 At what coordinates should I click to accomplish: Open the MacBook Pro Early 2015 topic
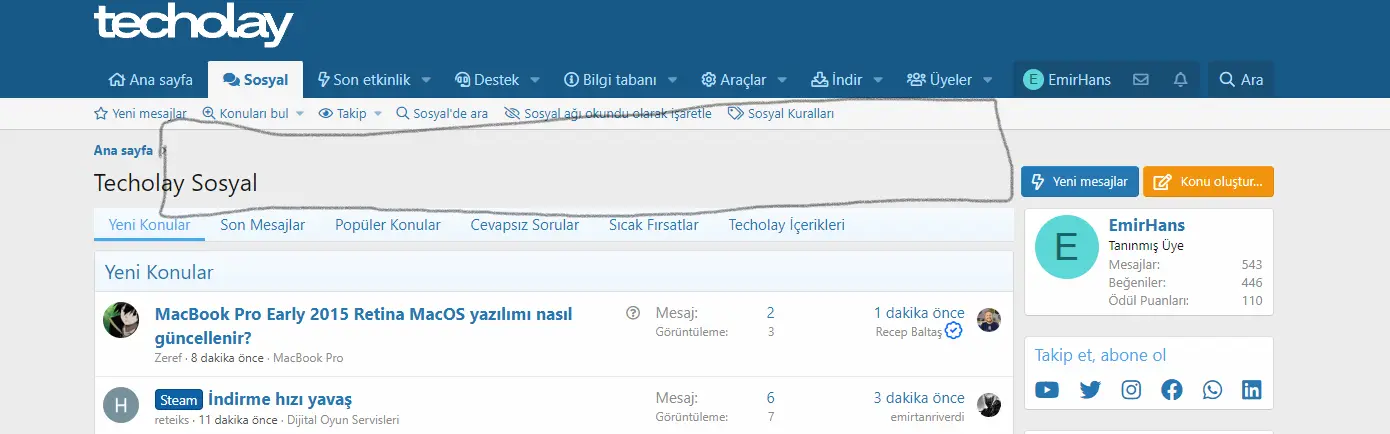tap(364, 325)
